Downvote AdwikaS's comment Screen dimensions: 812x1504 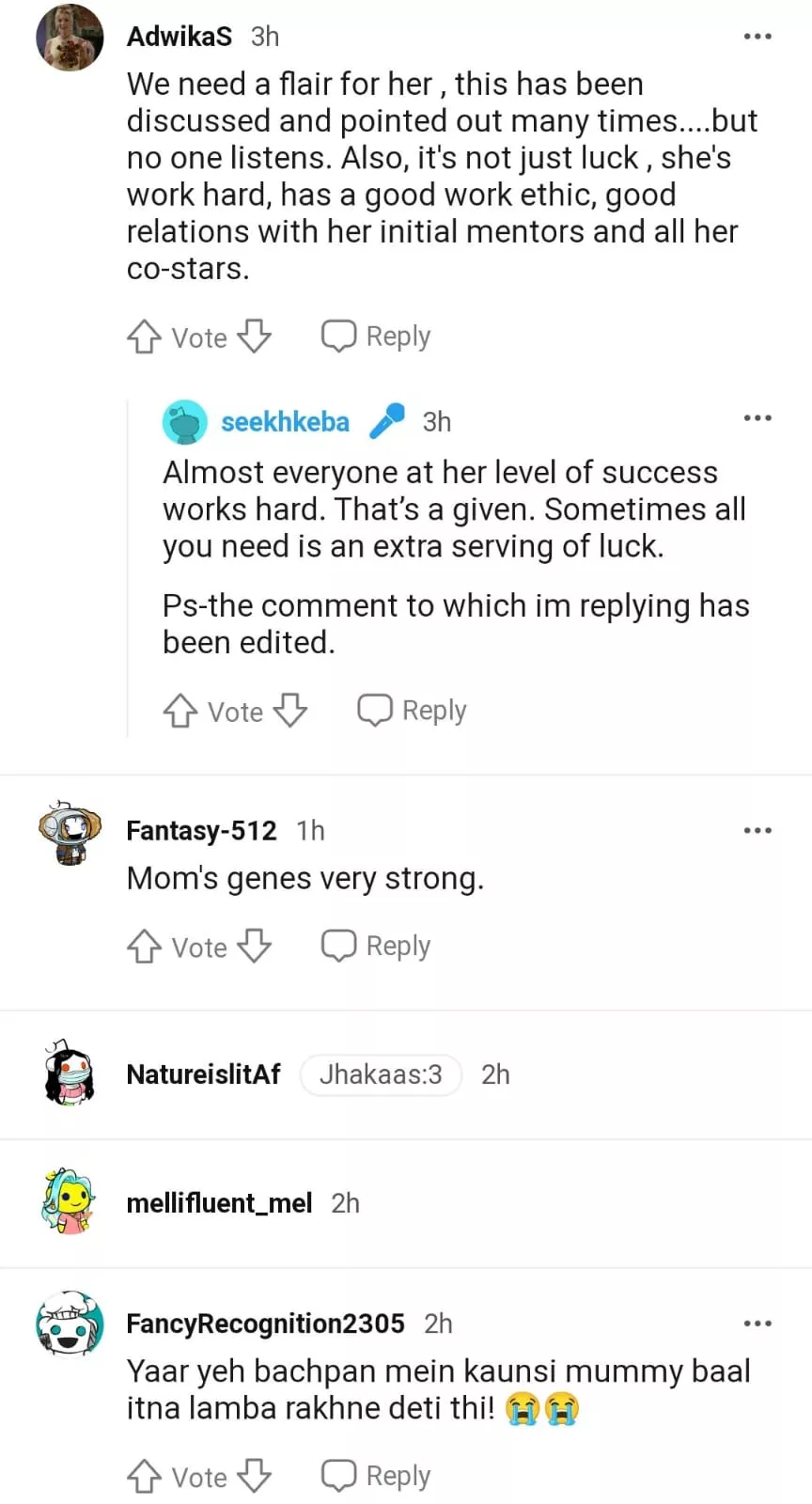coord(254,337)
